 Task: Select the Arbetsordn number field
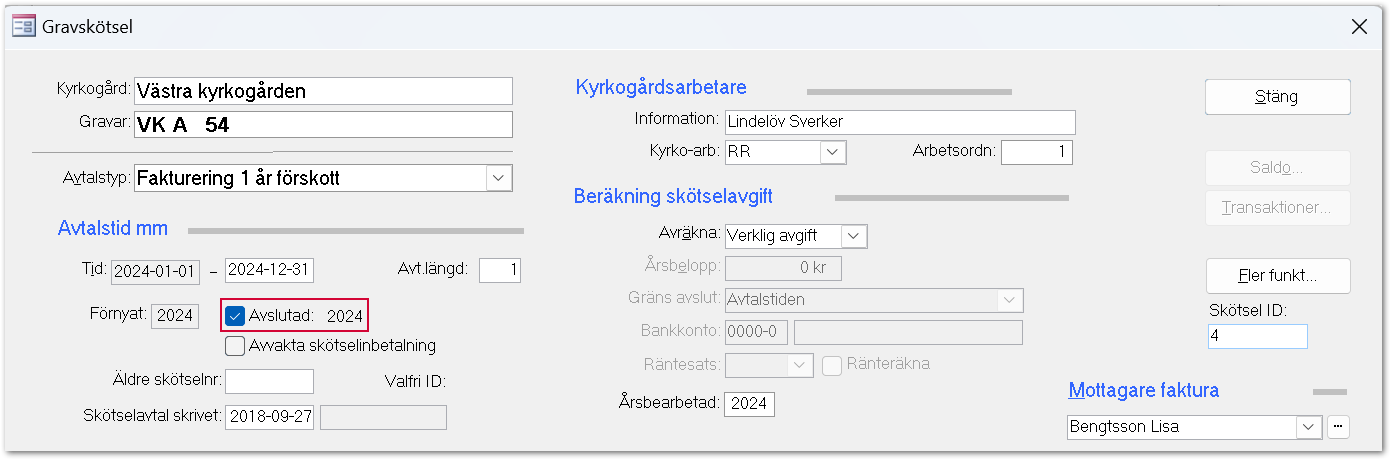pyautogui.click(x=1036, y=152)
